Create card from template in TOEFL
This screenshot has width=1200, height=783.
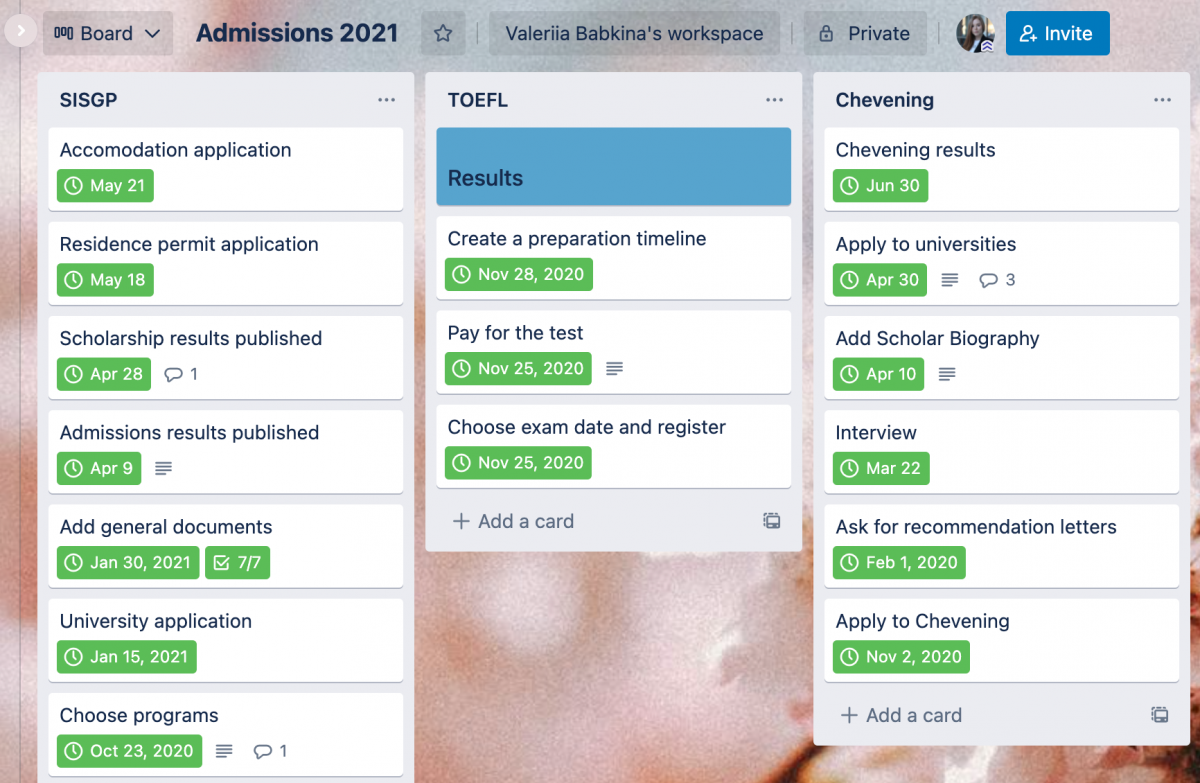coord(772,521)
